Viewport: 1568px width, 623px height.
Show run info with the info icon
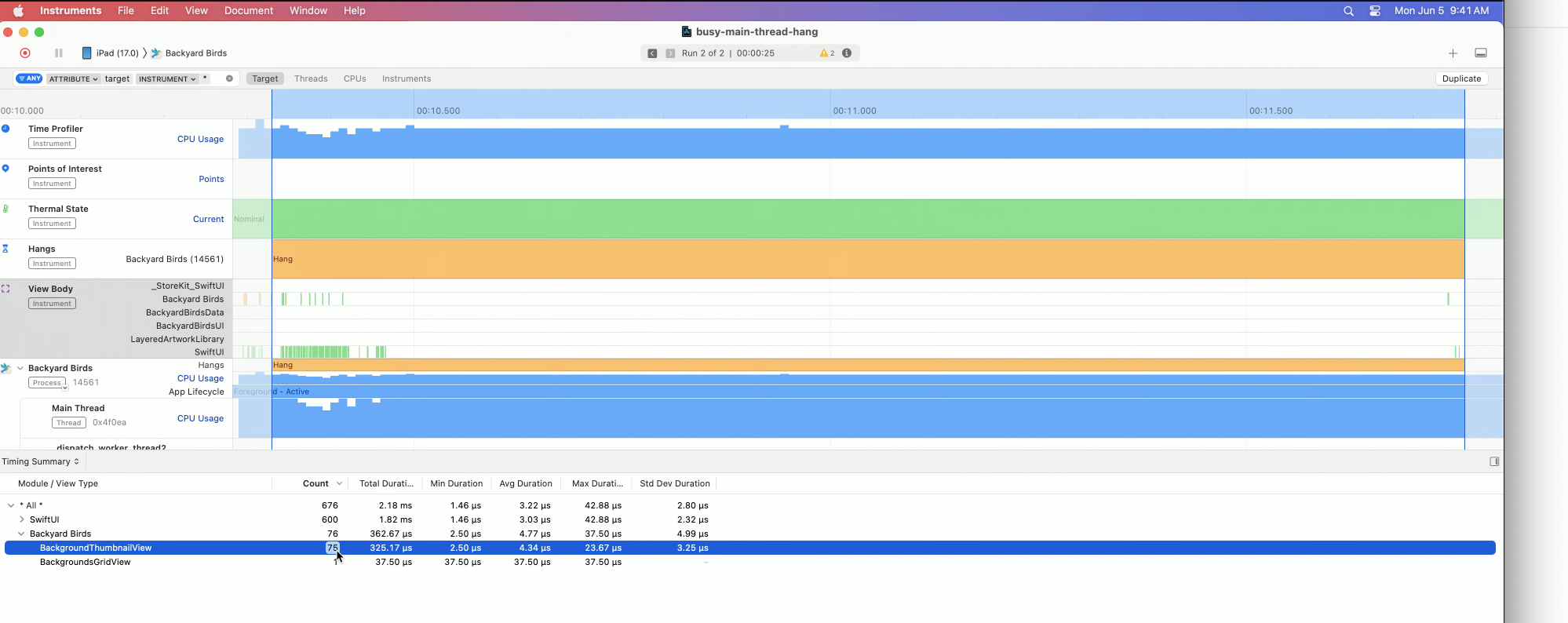tap(847, 53)
